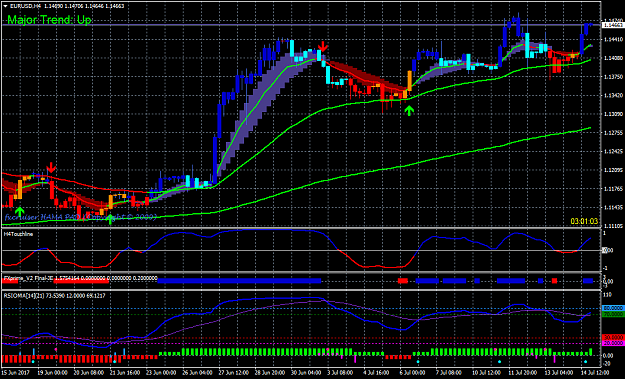Click the 1.12095 price axis label

(613, 171)
